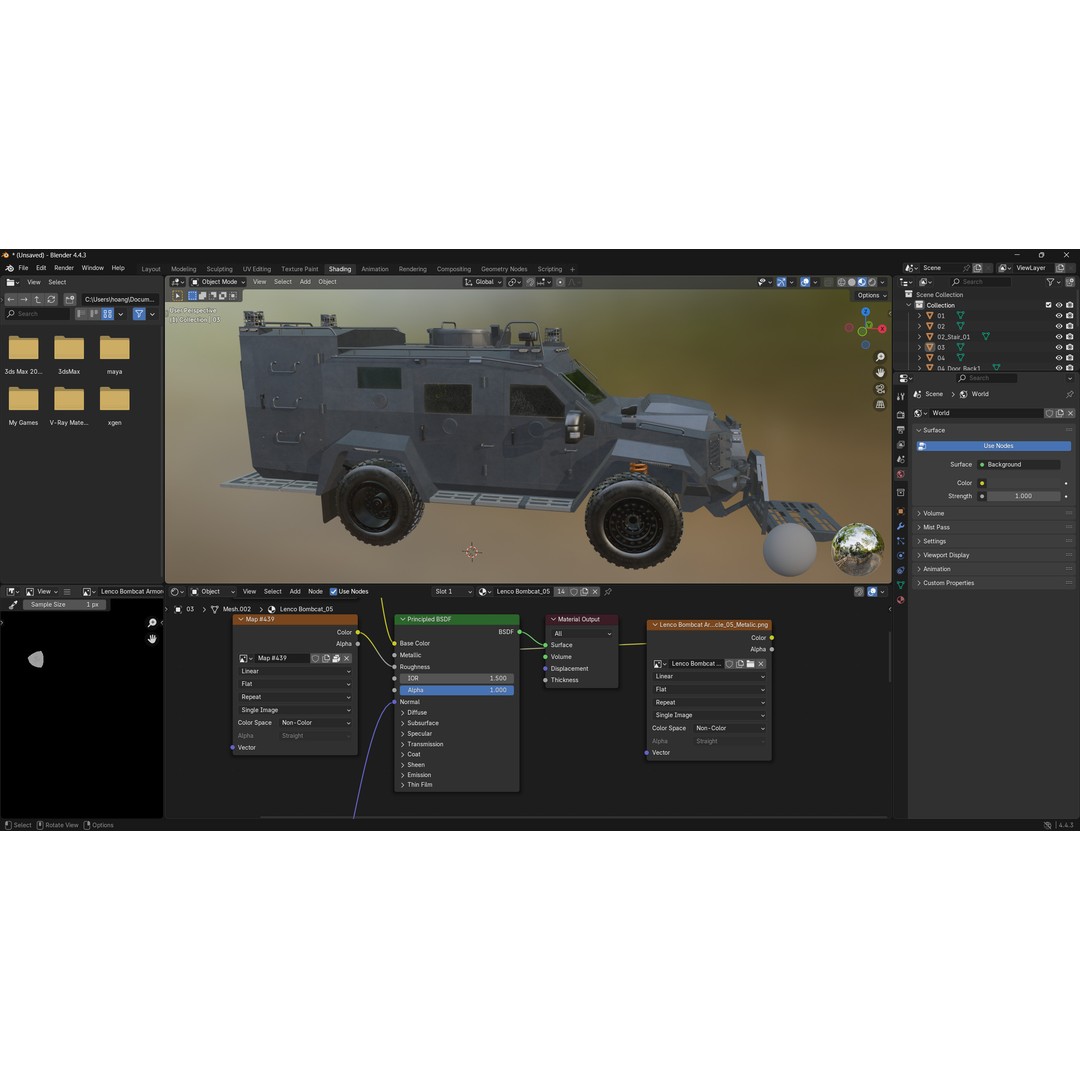
Task: Create new folder in file browser
Action: (70, 300)
